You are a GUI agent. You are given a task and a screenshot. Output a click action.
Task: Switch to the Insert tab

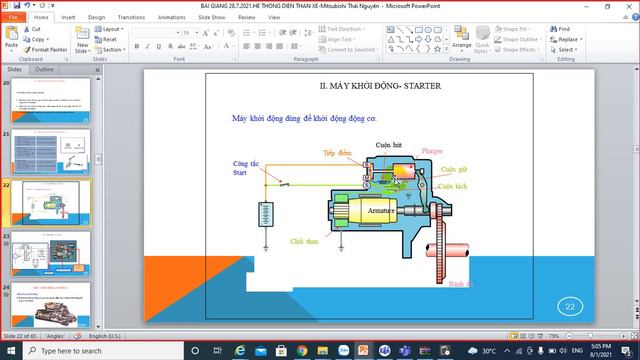[x=68, y=17]
